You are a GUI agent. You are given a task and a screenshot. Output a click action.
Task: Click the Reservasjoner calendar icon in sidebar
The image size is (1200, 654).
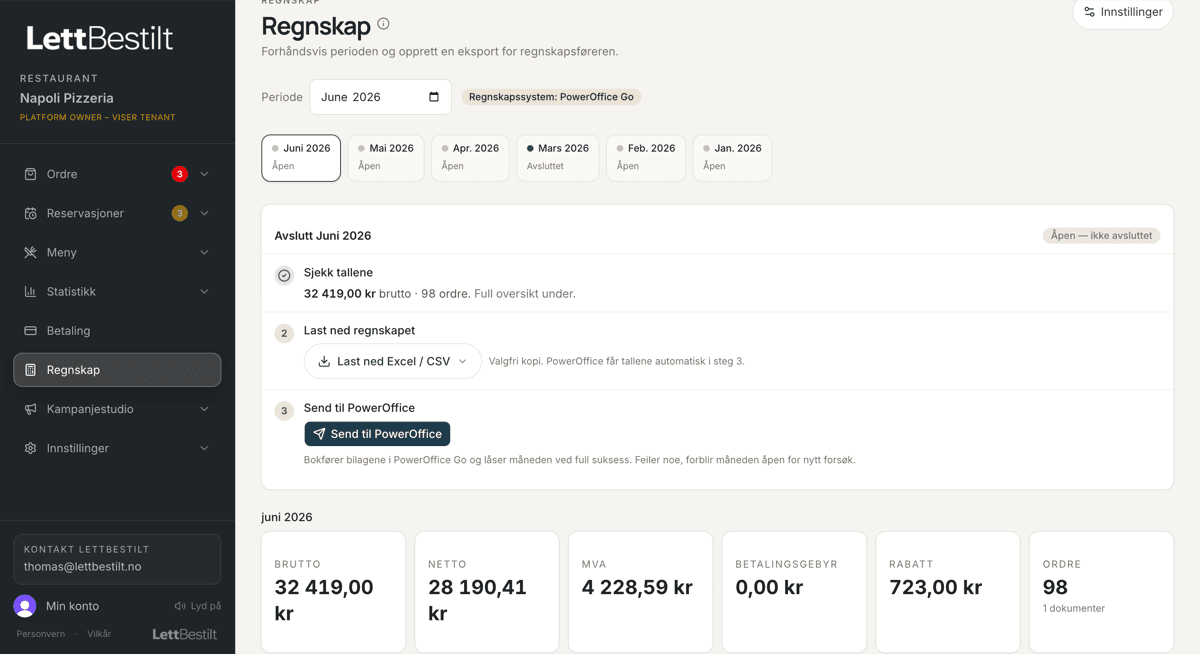(30, 213)
